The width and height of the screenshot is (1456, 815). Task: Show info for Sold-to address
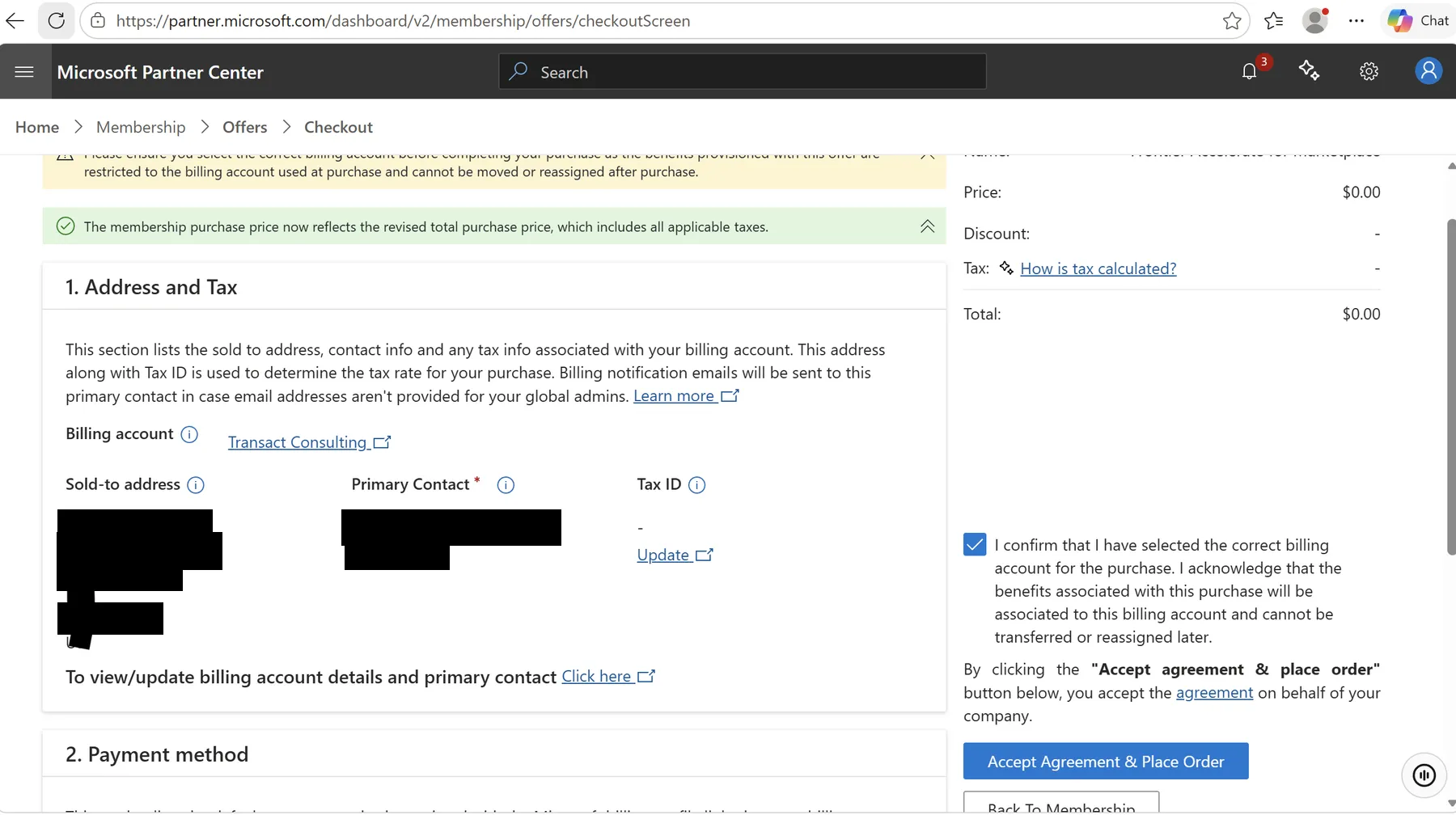click(196, 485)
